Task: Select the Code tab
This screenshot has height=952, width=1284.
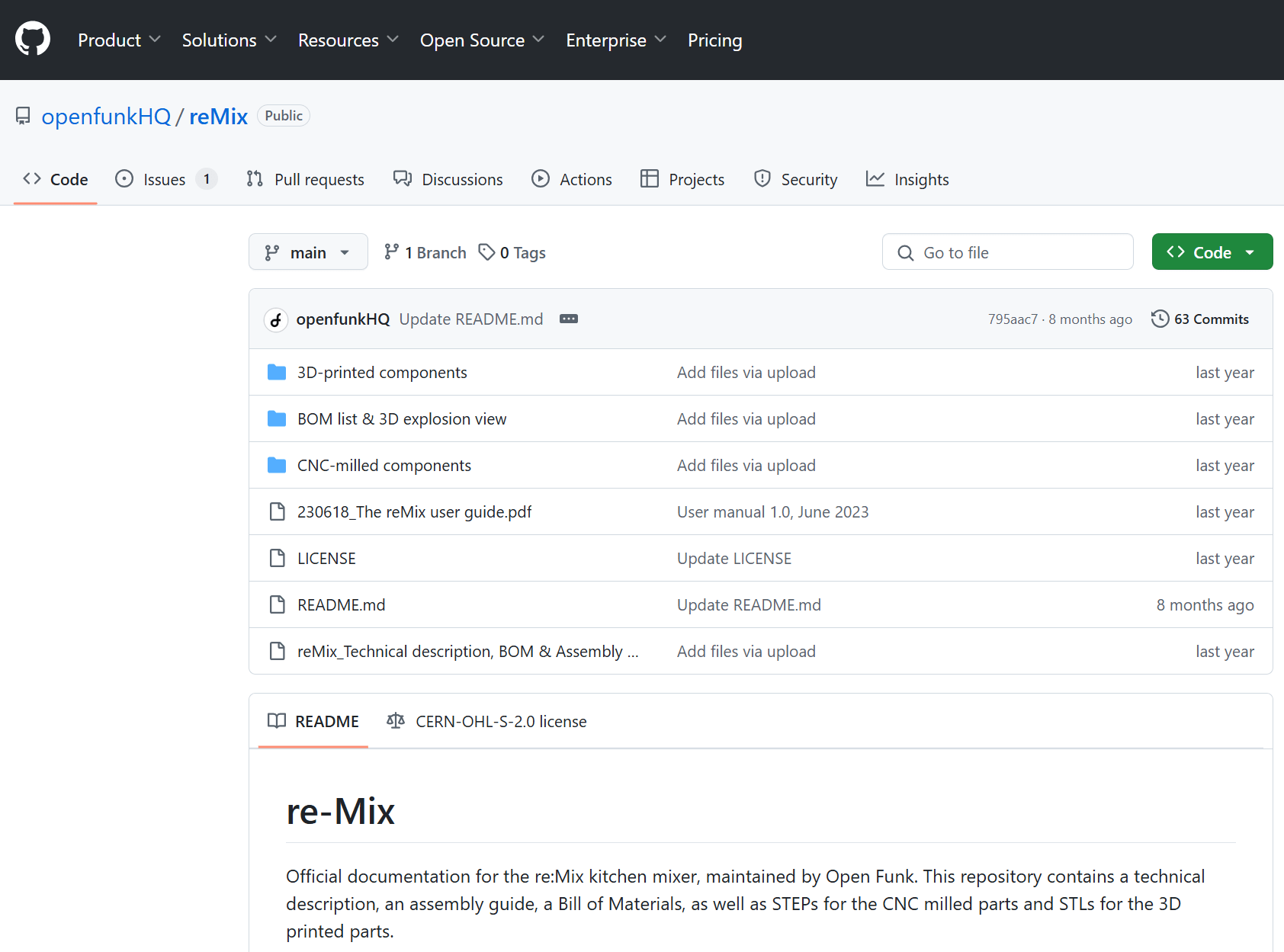Action: tap(56, 179)
